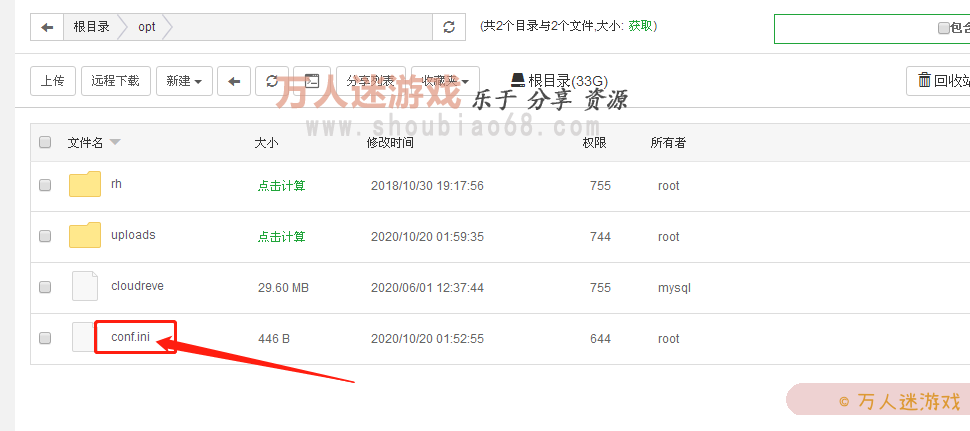
Task: Click the toolbar back arrow button
Action: point(234,81)
